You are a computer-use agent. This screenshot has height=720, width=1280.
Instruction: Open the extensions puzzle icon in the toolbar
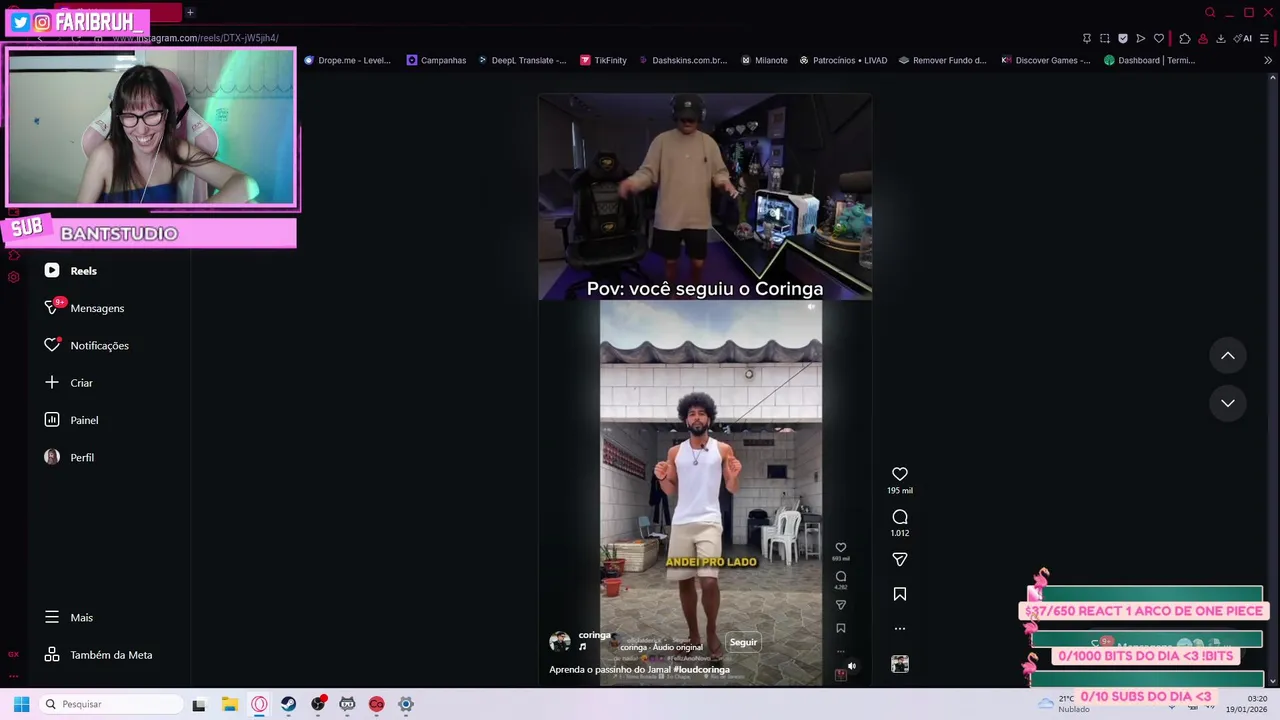(x=1185, y=38)
